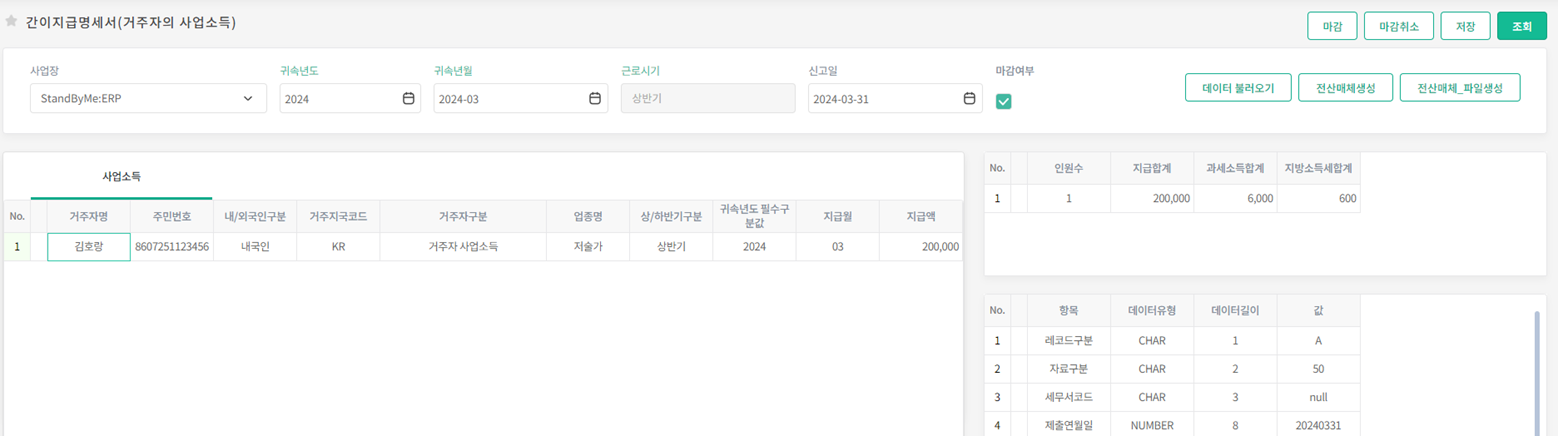1558x436 pixels.
Task: Toggle the 마감여부 checkbox
Action: (1004, 101)
